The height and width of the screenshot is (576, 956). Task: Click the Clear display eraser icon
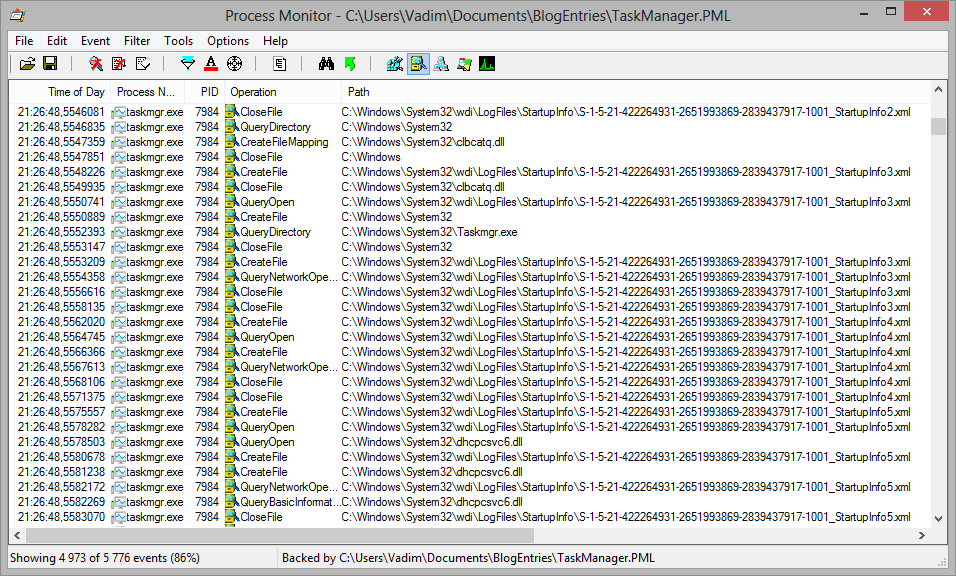(143, 63)
